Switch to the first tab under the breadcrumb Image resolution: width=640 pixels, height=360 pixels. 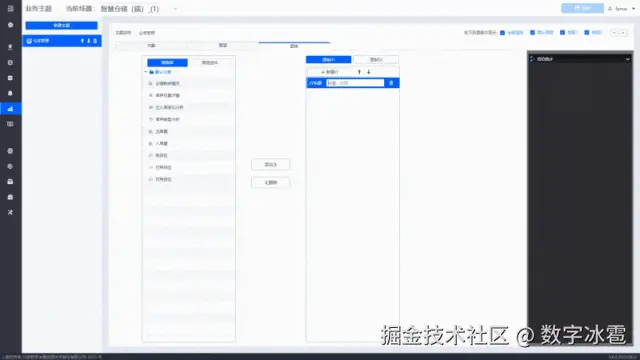(151, 46)
